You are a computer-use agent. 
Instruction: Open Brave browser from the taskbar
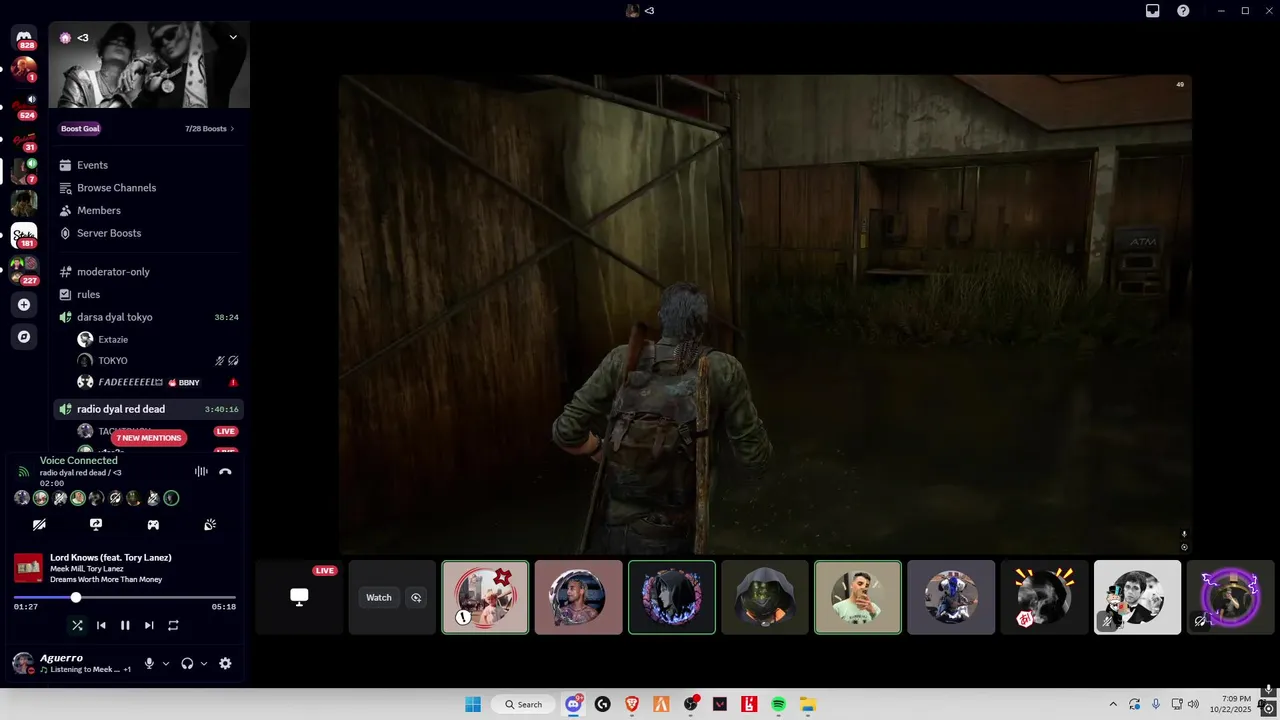point(631,704)
